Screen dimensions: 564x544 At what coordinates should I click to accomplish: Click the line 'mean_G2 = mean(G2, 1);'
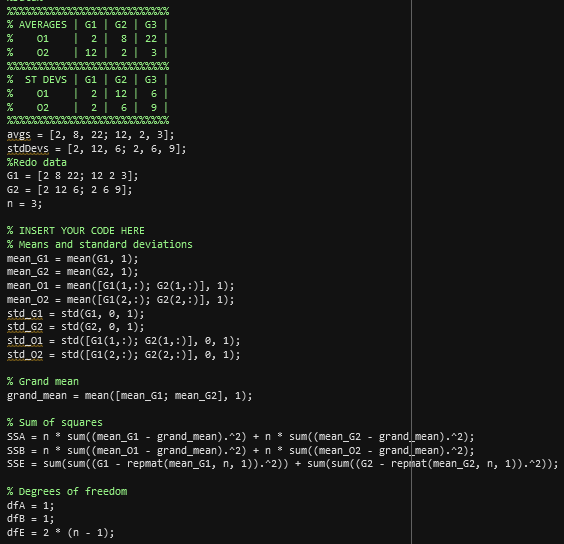(x=73, y=272)
